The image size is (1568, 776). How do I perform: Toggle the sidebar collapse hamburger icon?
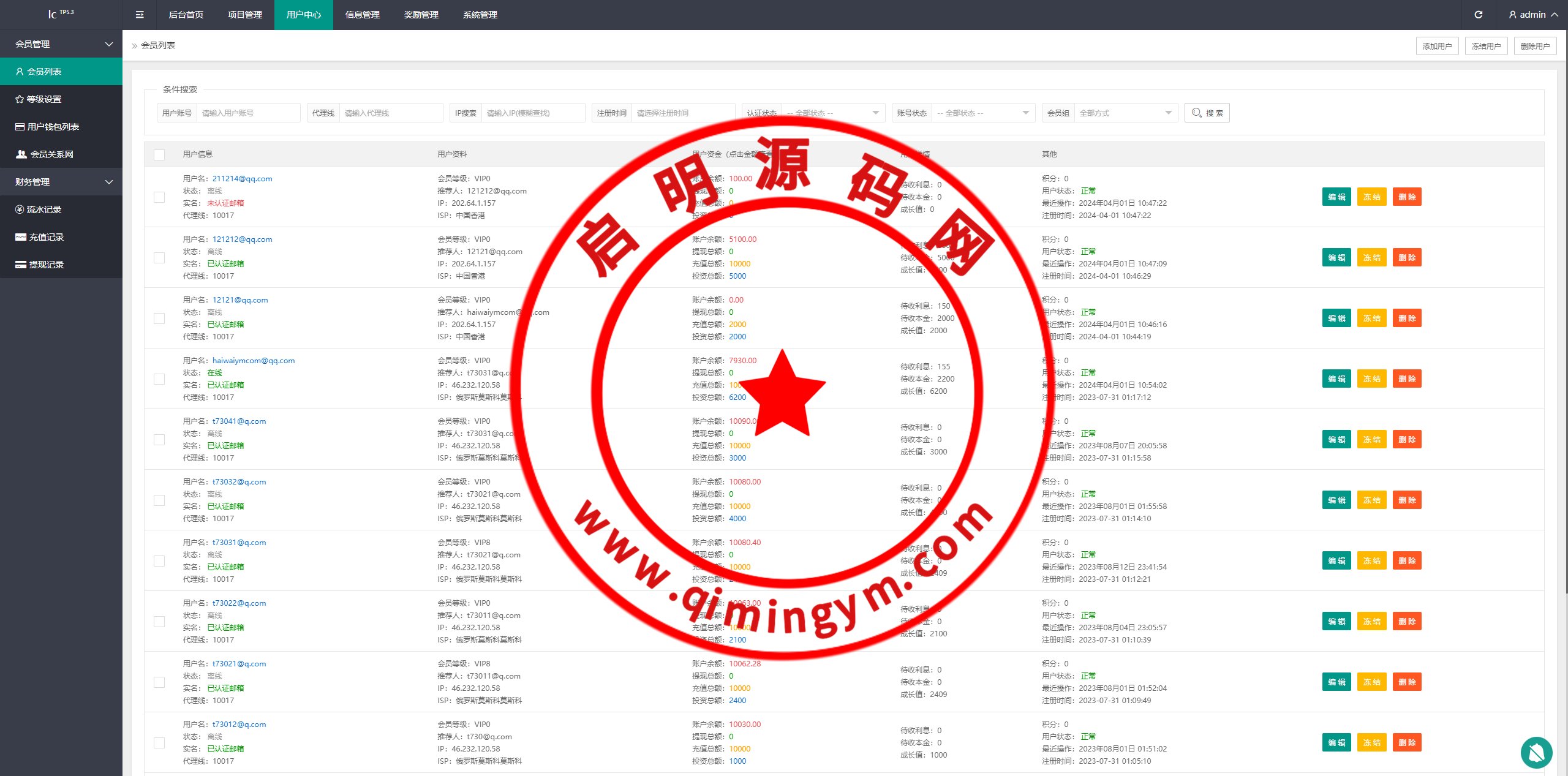pyautogui.click(x=140, y=15)
